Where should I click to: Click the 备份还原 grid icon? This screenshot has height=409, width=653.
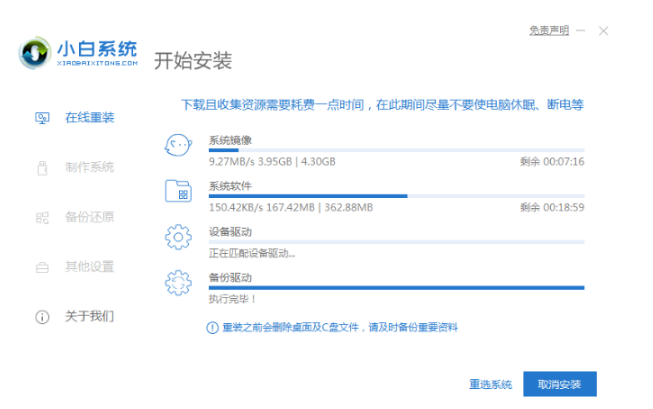(x=42, y=217)
